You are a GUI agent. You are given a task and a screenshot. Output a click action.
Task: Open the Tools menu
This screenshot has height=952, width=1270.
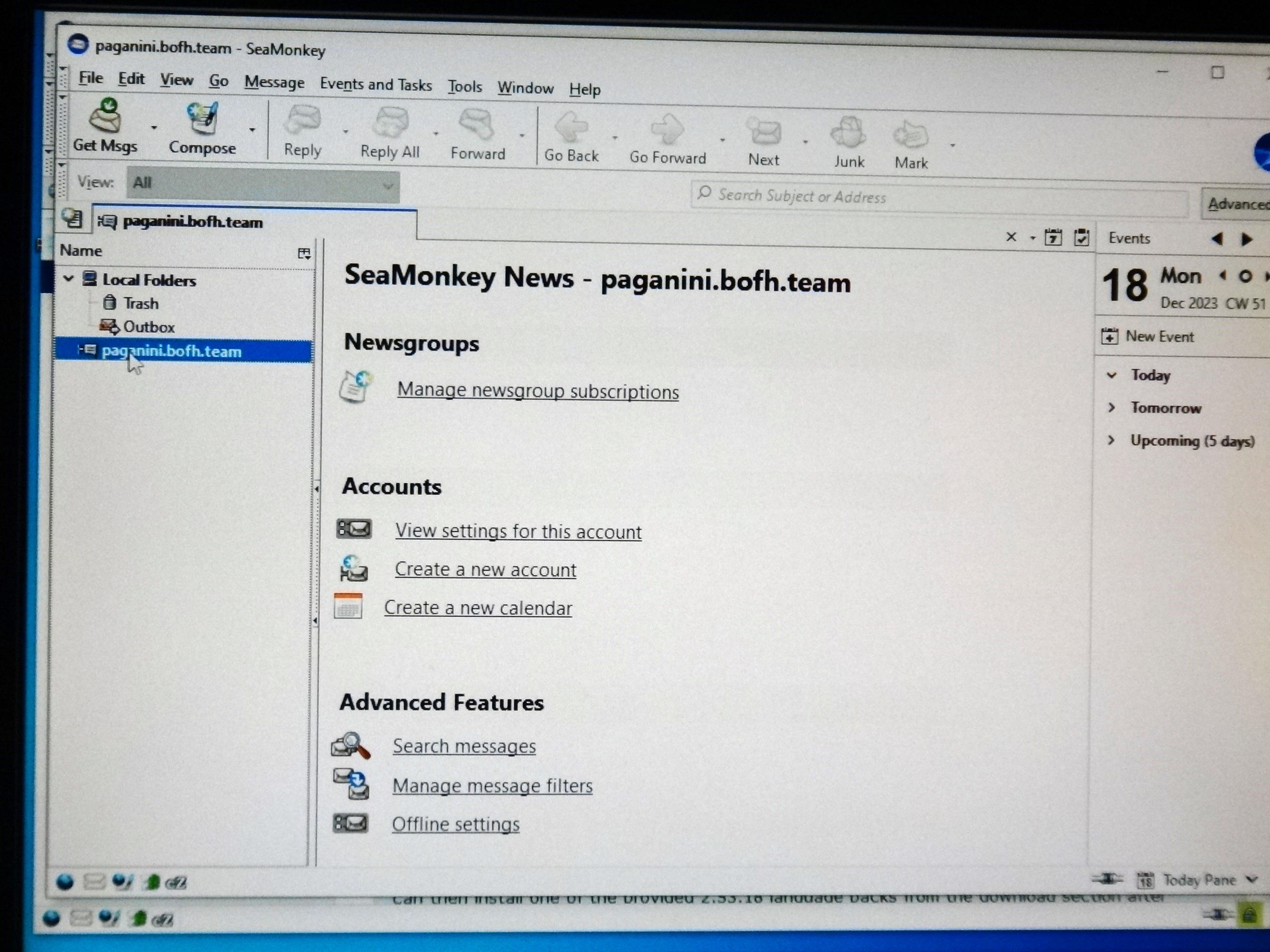coord(464,87)
